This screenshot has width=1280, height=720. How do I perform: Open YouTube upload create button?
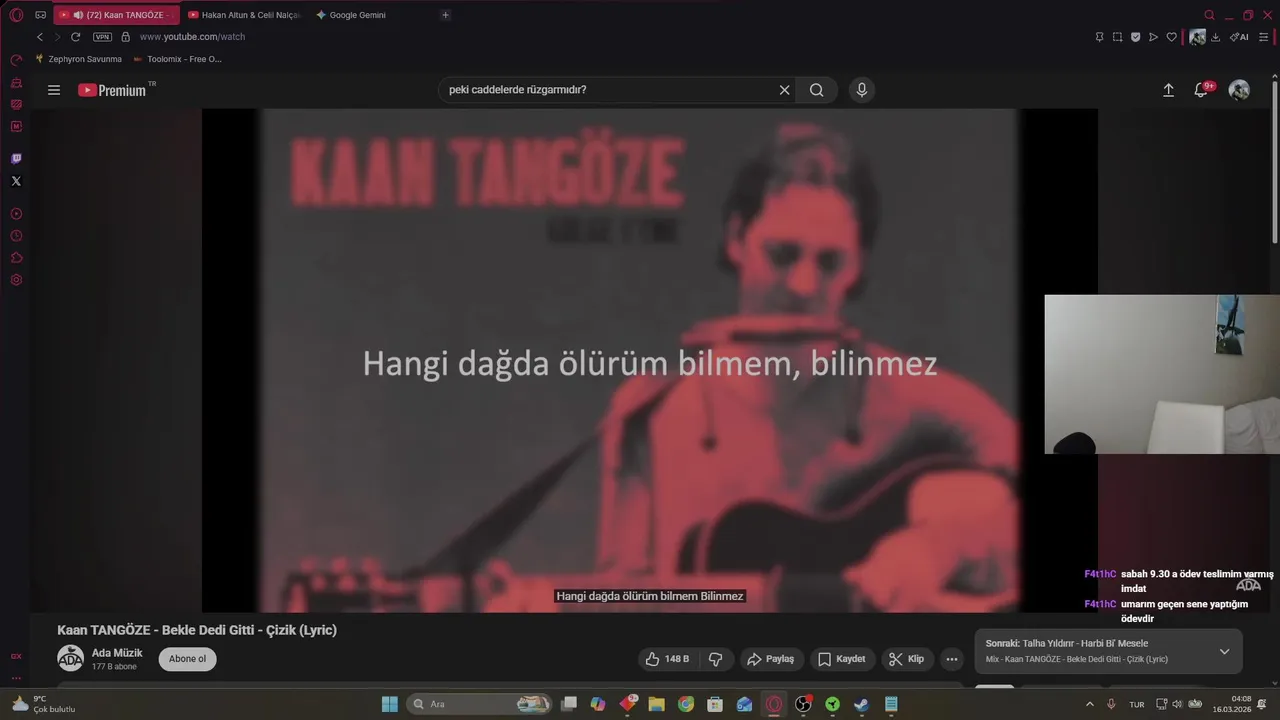pos(1168,90)
